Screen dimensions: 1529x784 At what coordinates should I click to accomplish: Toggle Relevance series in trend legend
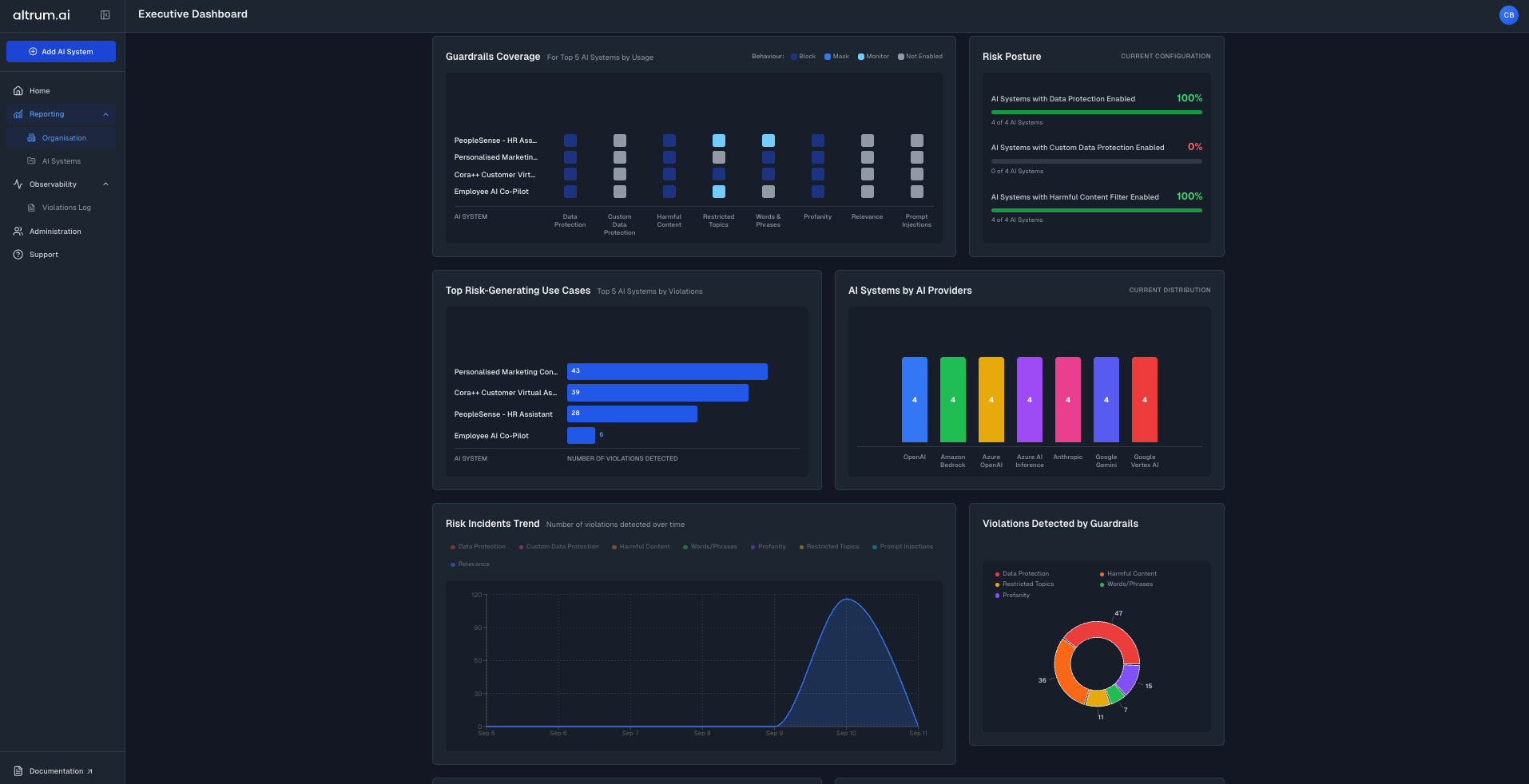tap(470, 564)
